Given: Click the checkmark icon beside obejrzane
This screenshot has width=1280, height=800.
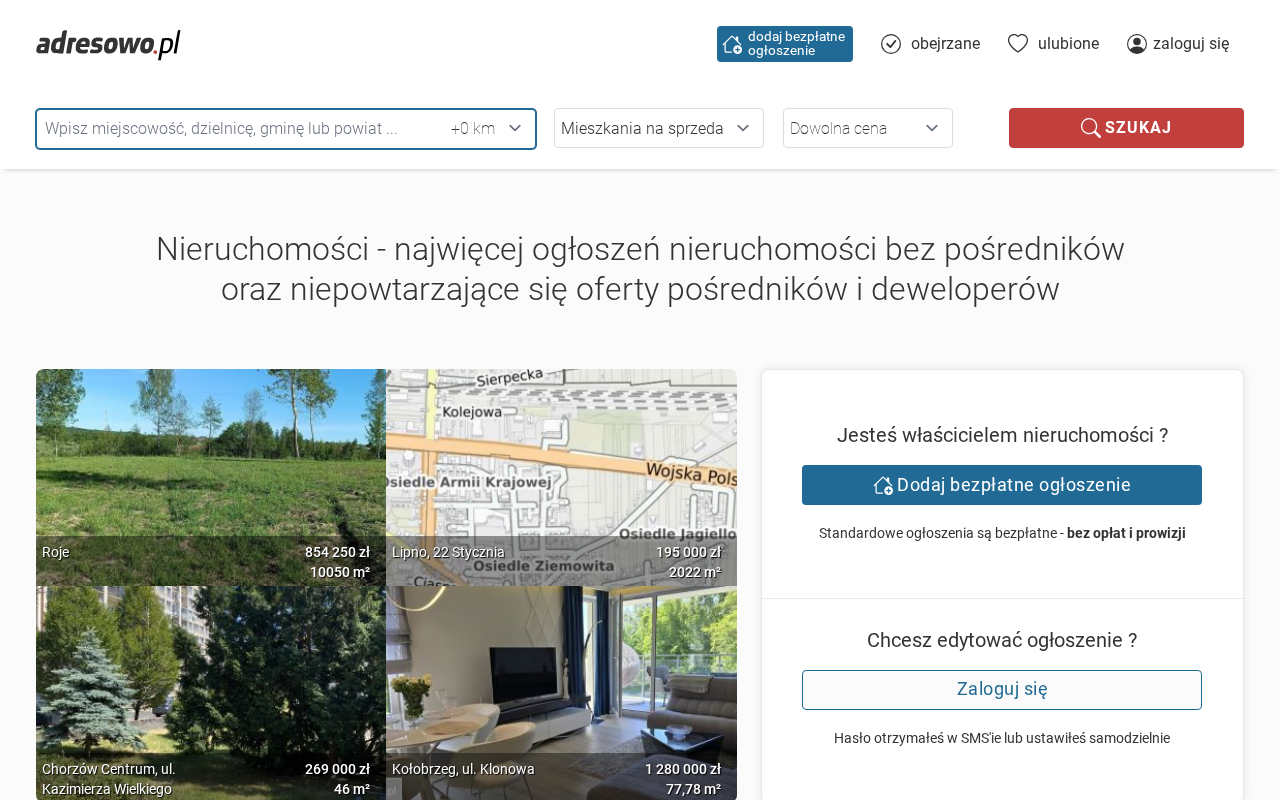Looking at the screenshot, I should (891, 44).
